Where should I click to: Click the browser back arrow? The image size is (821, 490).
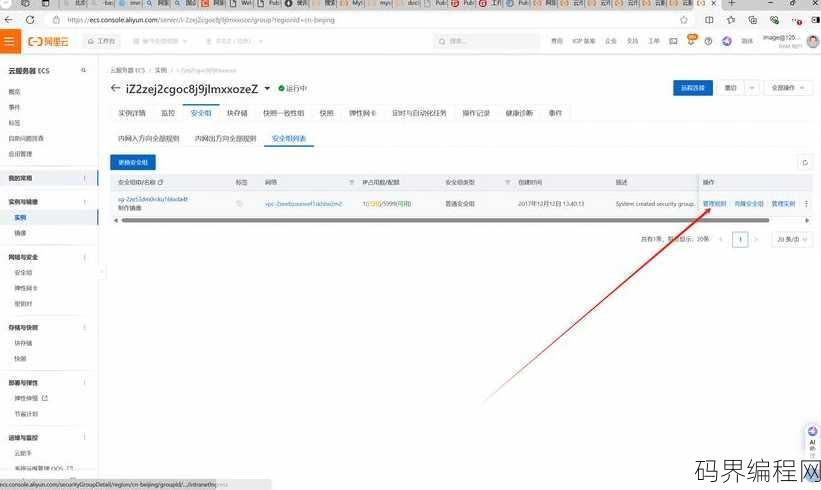pos(8,20)
